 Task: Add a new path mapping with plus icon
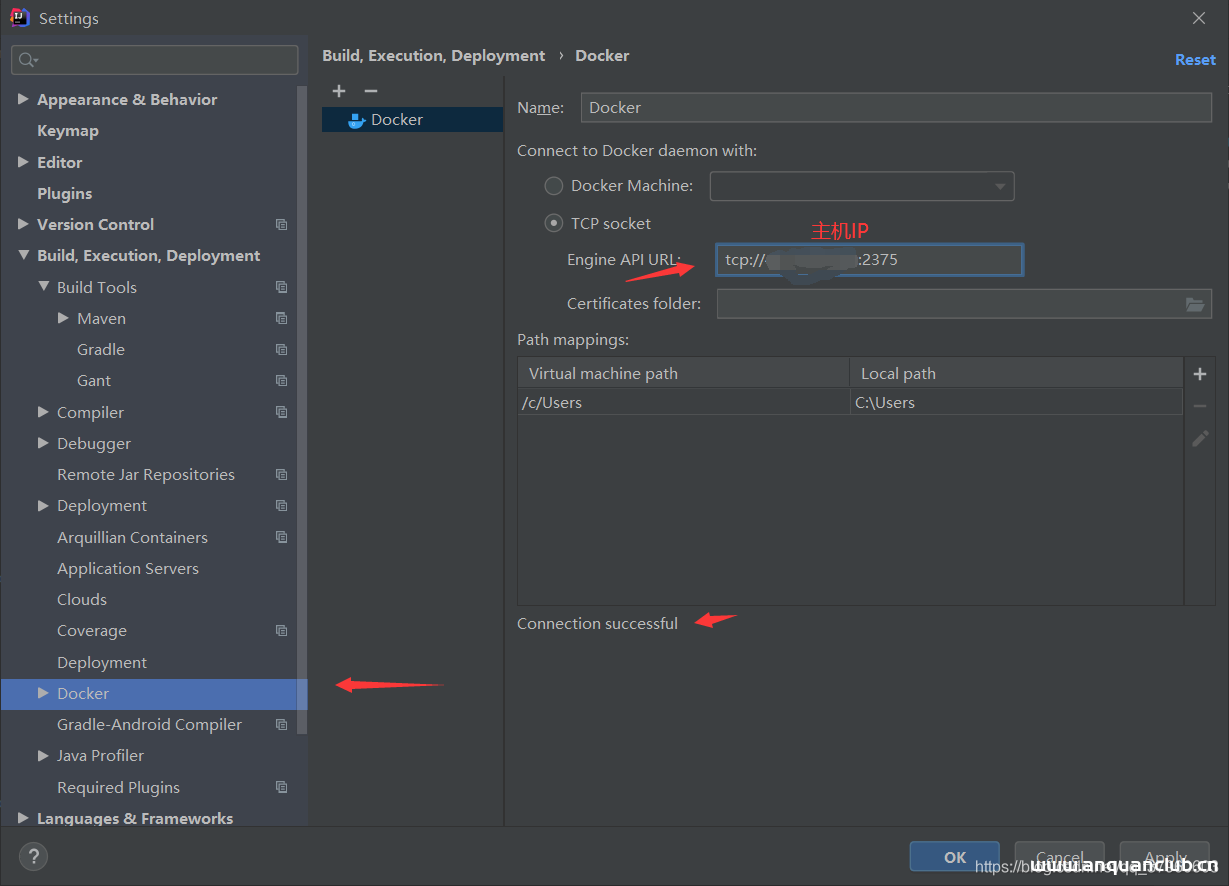coord(1200,374)
